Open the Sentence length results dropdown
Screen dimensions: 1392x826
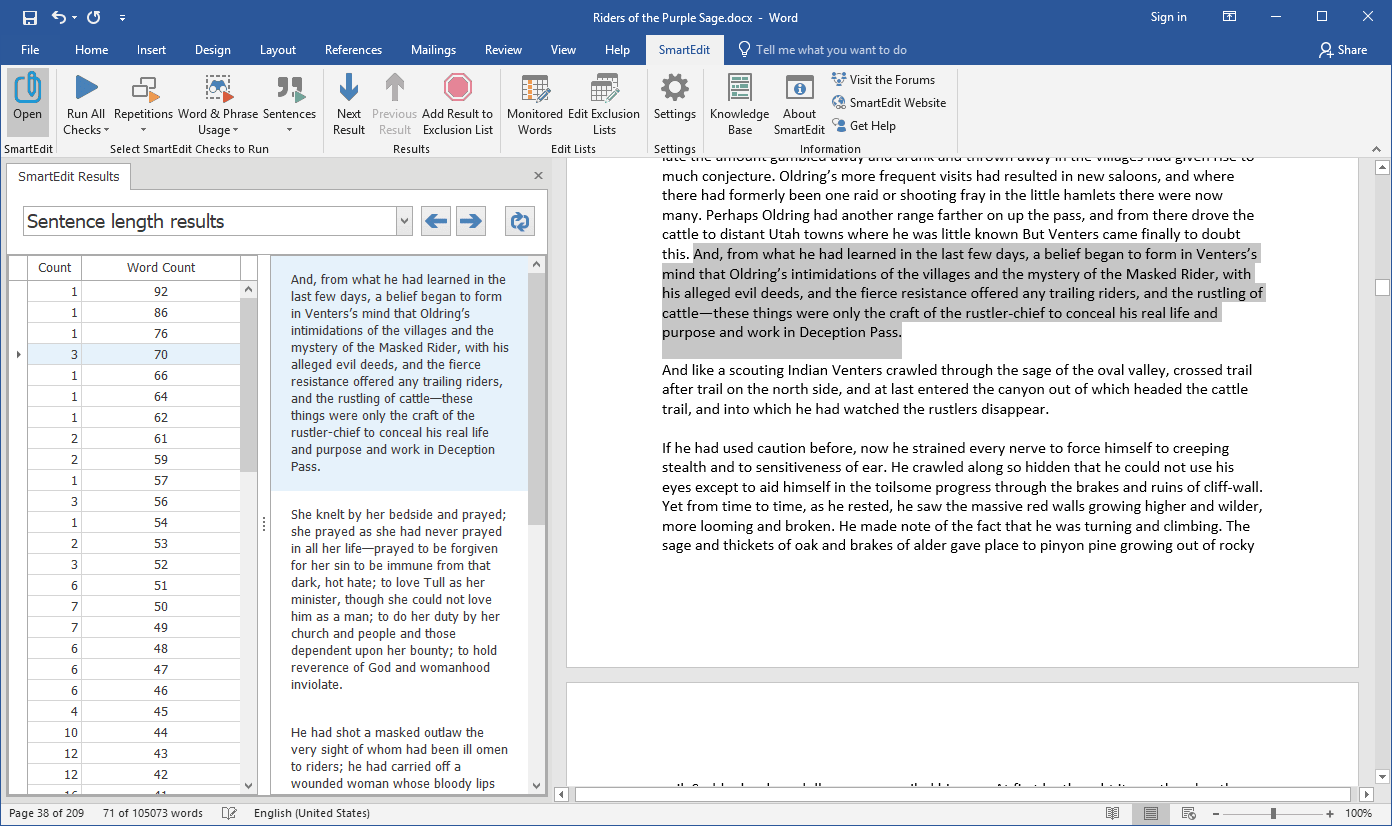(403, 220)
